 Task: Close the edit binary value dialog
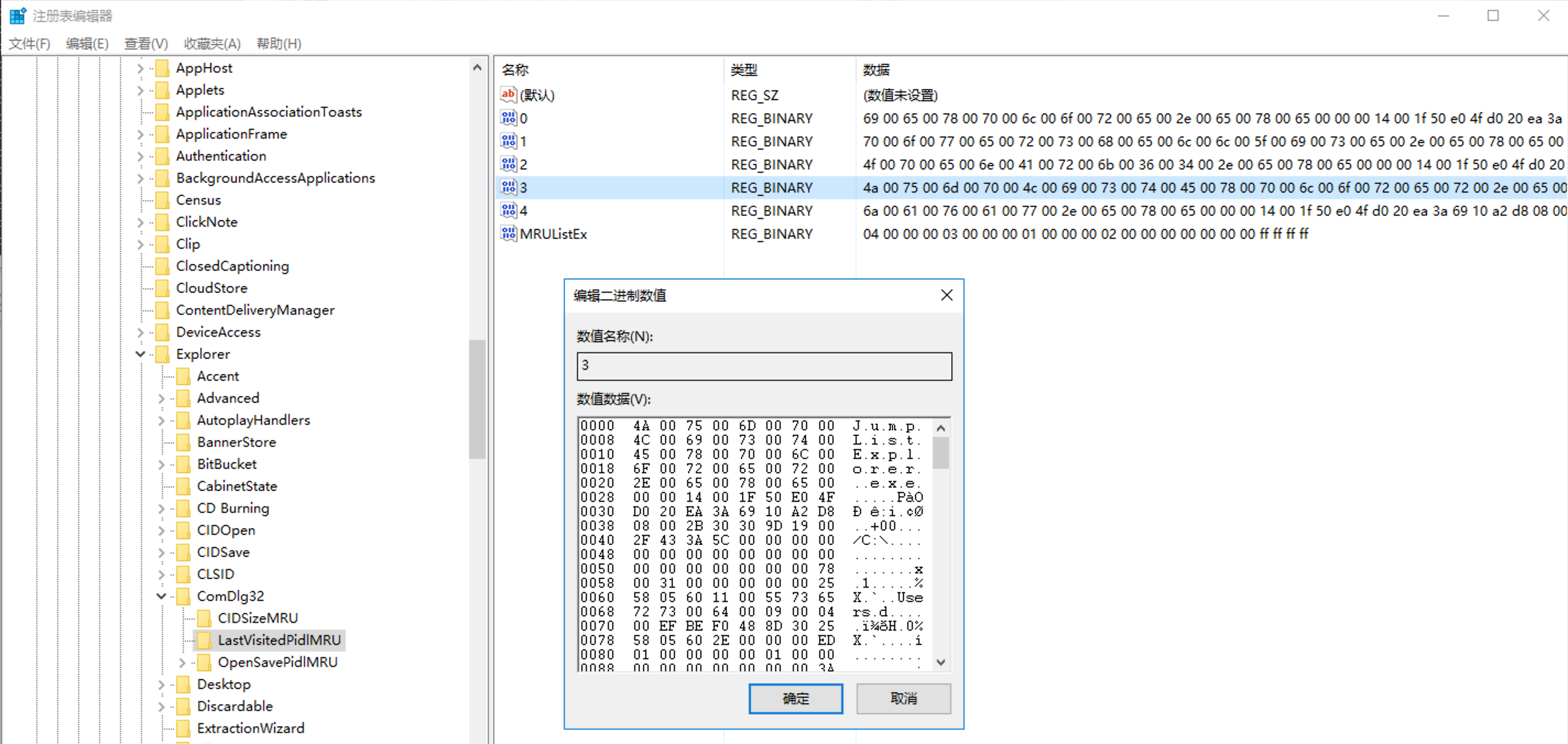click(x=946, y=295)
